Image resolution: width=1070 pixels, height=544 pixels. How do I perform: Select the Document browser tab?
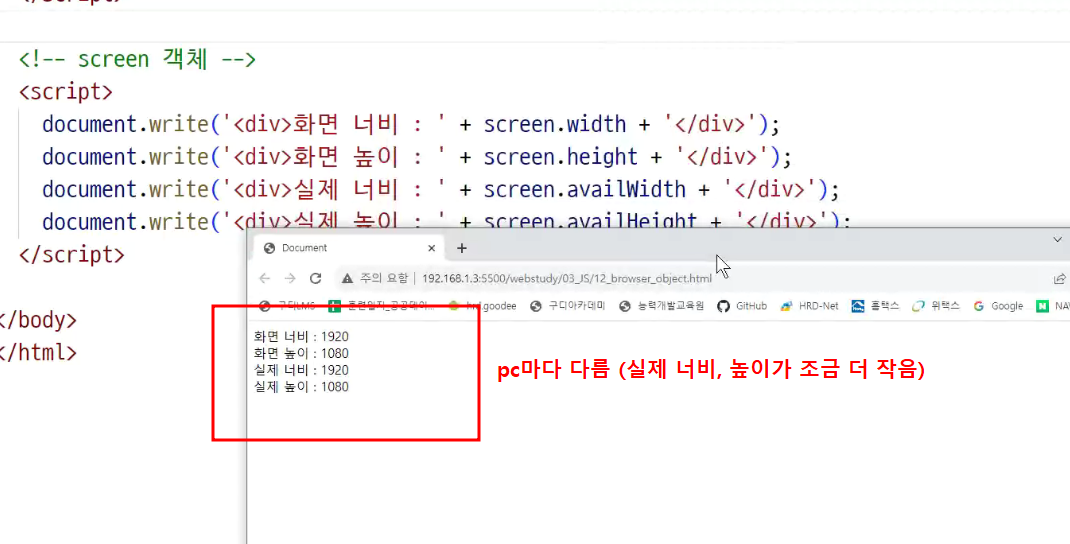(x=349, y=248)
